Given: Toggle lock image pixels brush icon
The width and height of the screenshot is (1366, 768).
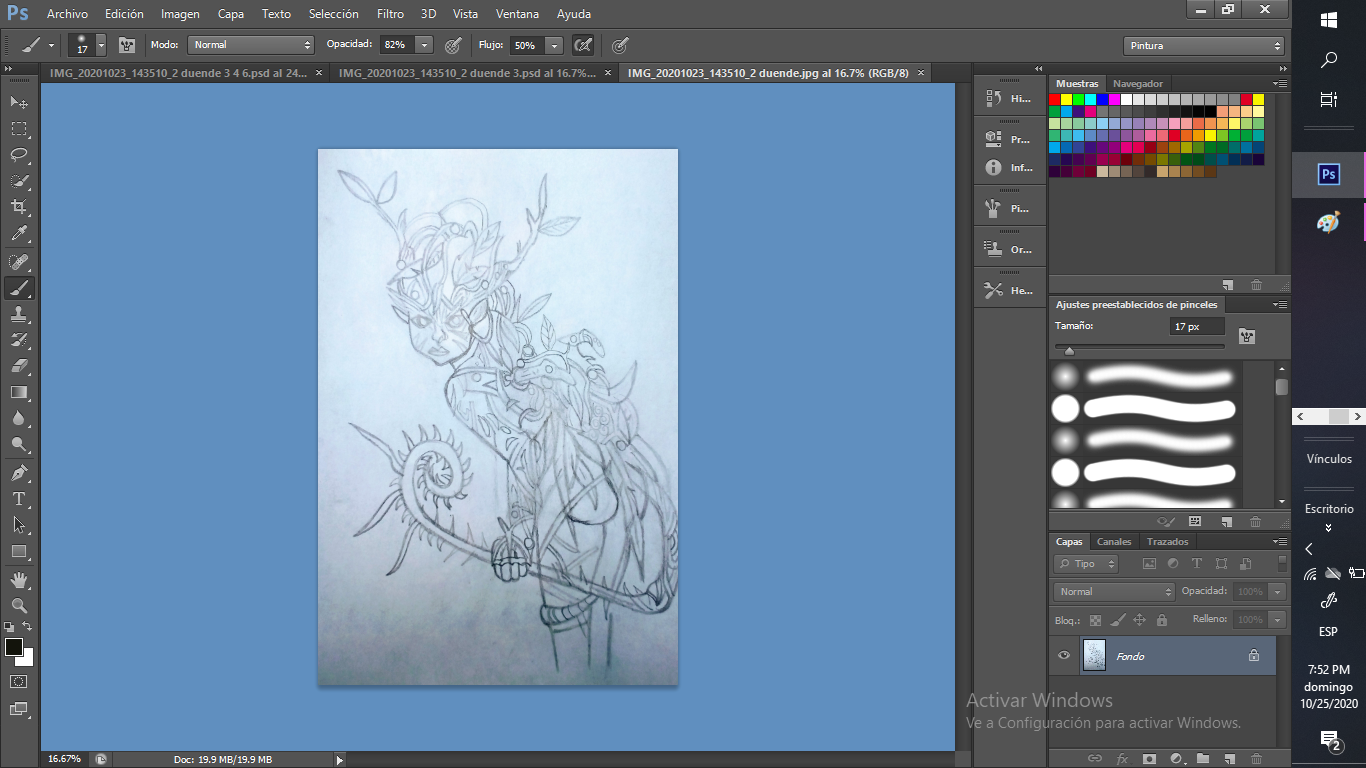Looking at the screenshot, I should click(x=1118, y=620).
